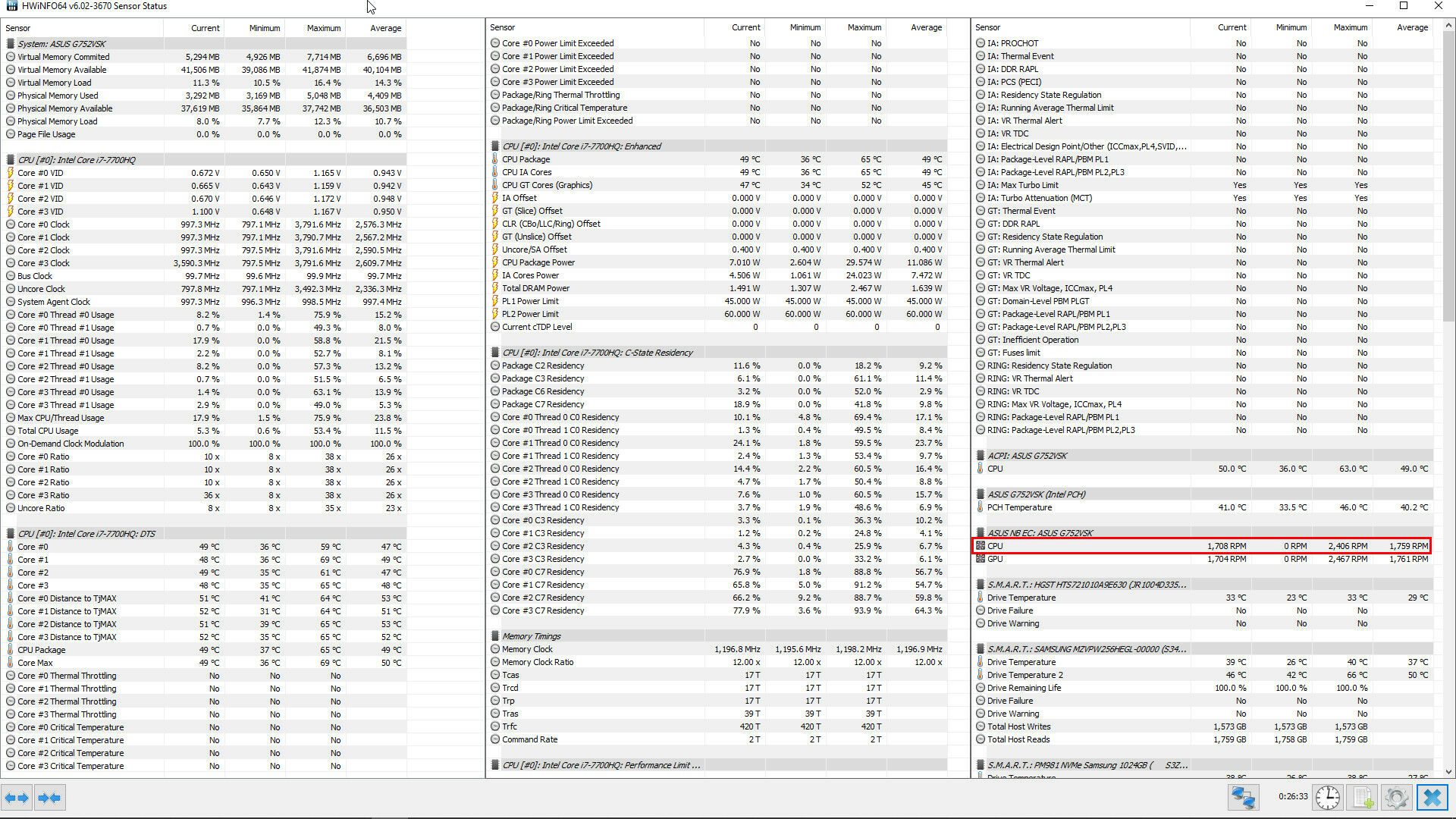Click the clock reset timer icon

1327,798
